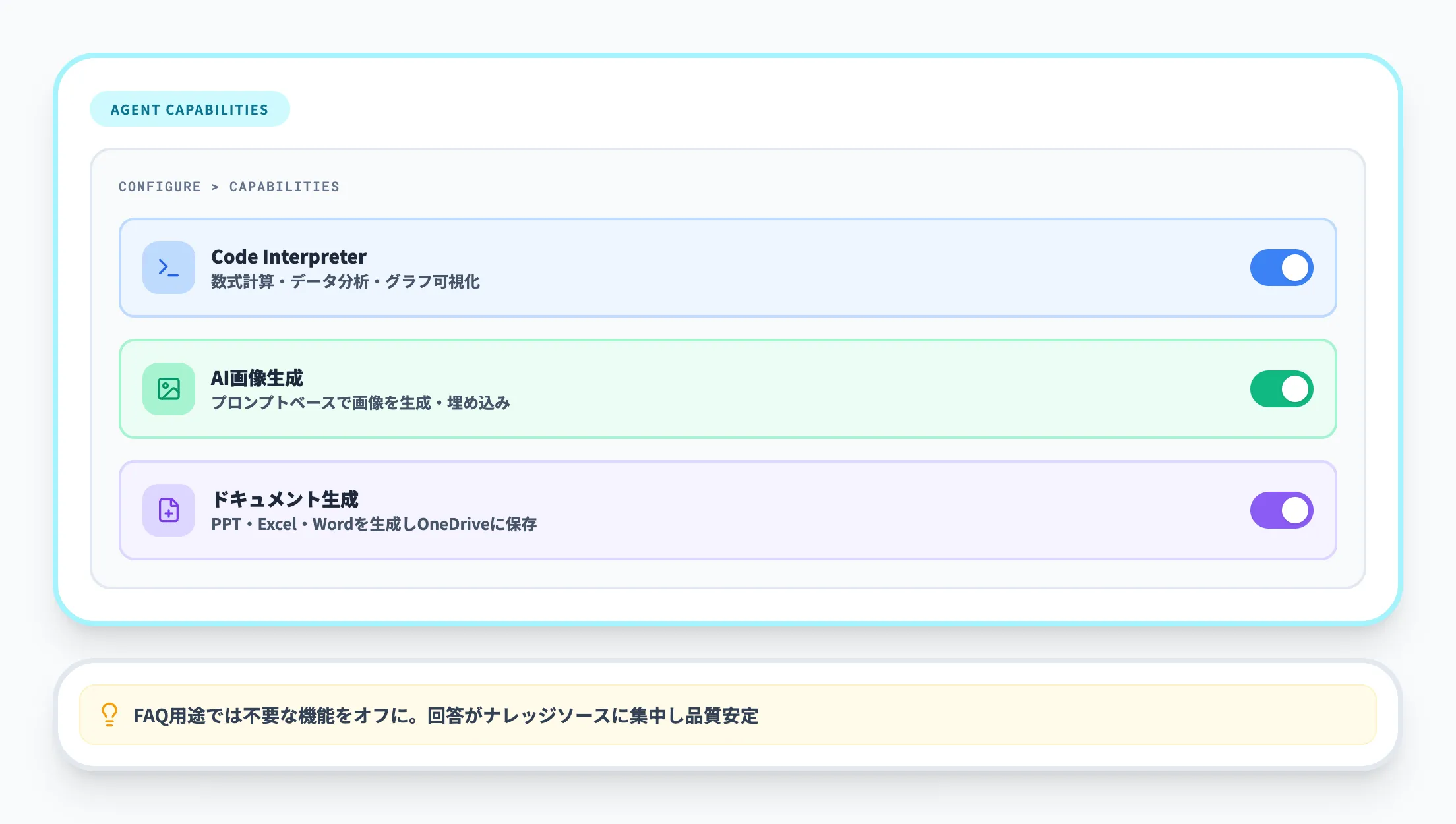Screen dimensions: 1456x824
Task: Click the Code Interpreter terminal icon
Action: coord(168,268)
